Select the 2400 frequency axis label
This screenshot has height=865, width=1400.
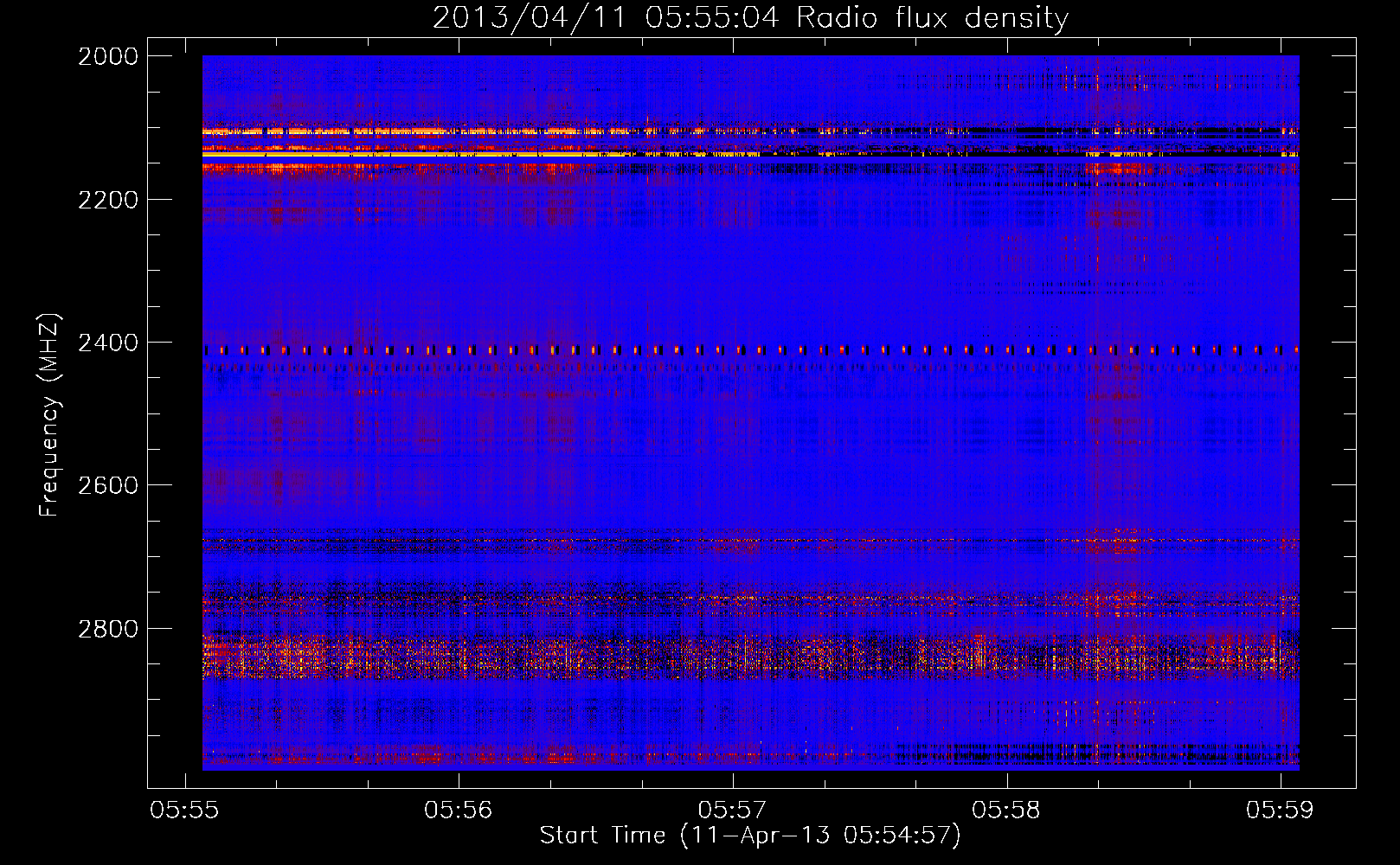point(108,343)
